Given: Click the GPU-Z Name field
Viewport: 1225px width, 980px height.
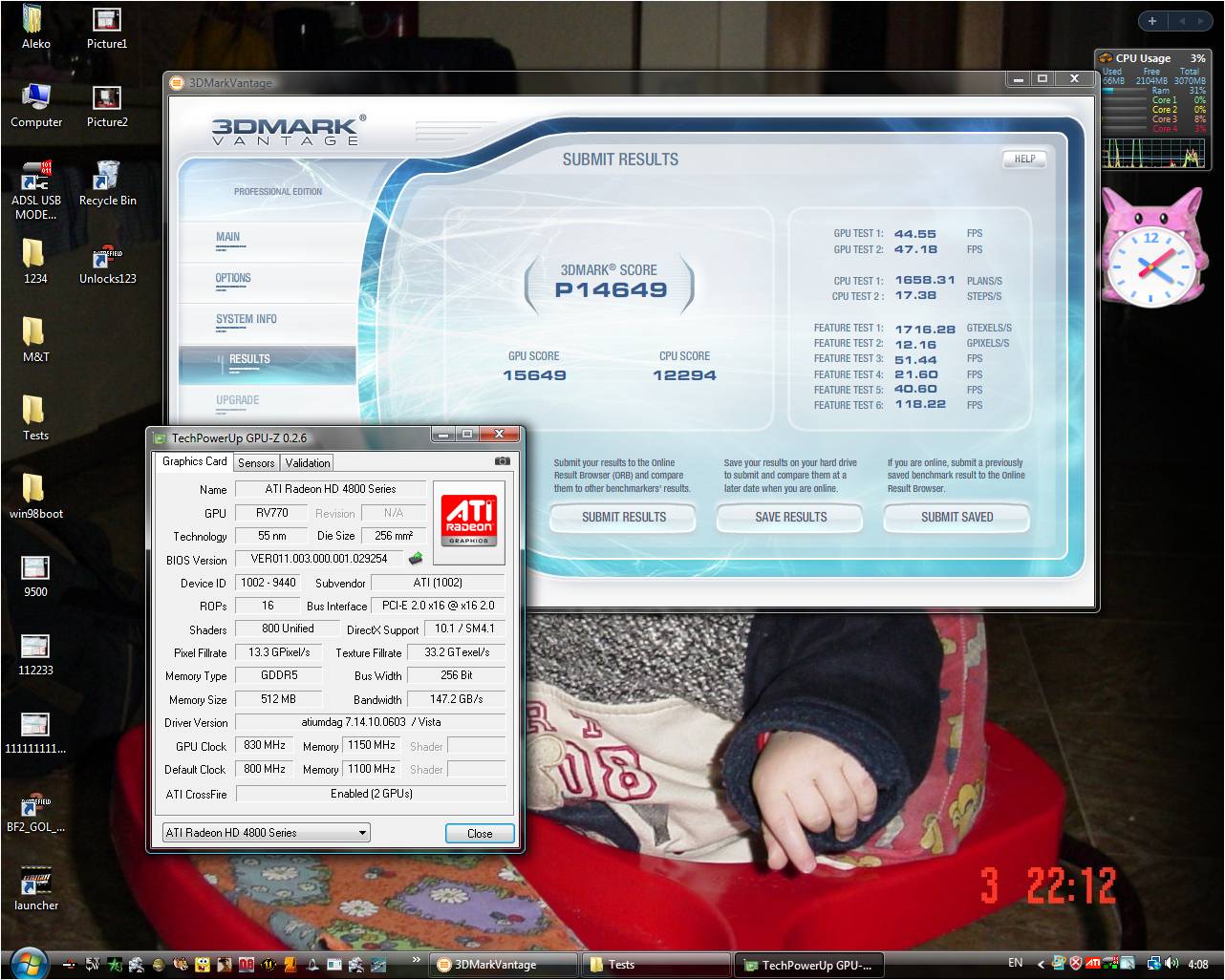Looking at the screenshot, I should tap(331, 489).
